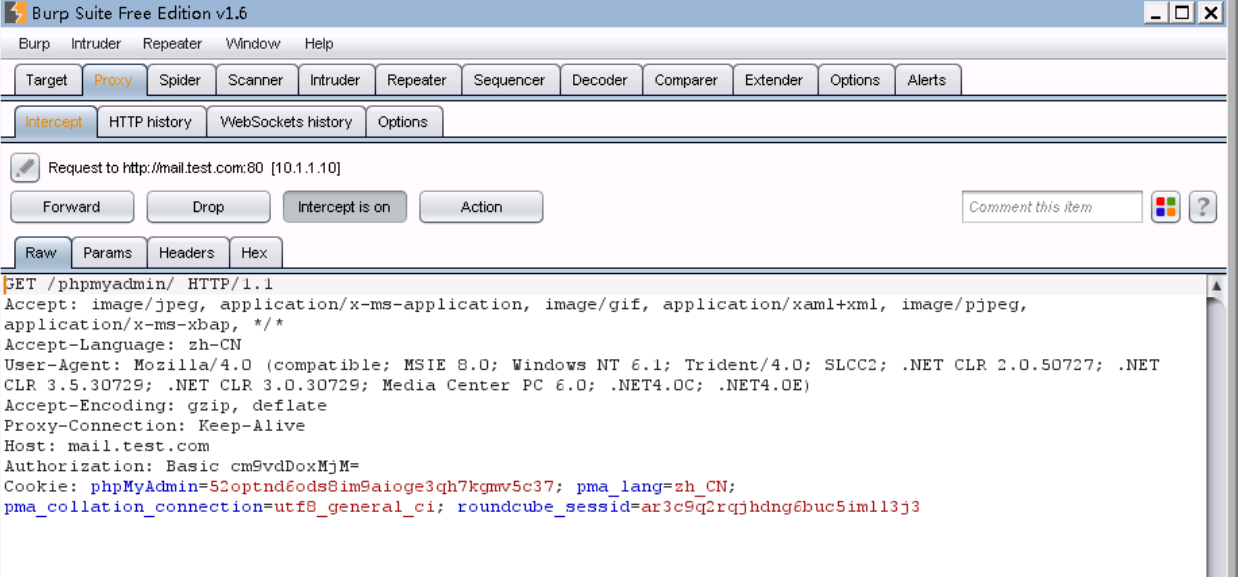Toggle the Intercept is on button
Viewport: 1238px width, 577px height.
pyautogui.click(x=344, y=207)
